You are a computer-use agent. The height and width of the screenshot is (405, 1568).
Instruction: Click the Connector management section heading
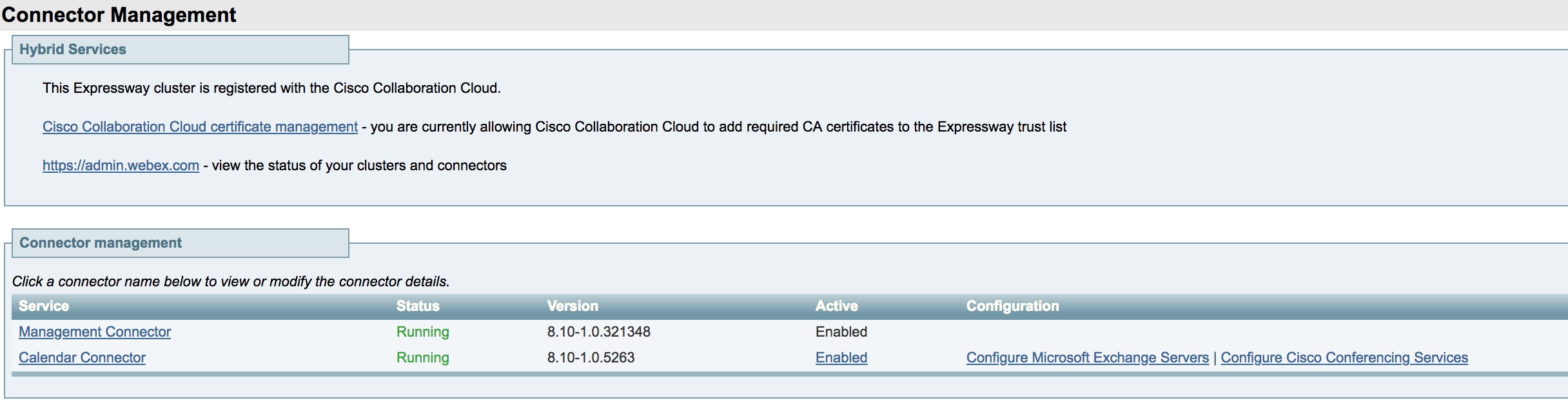coord(101,243)
